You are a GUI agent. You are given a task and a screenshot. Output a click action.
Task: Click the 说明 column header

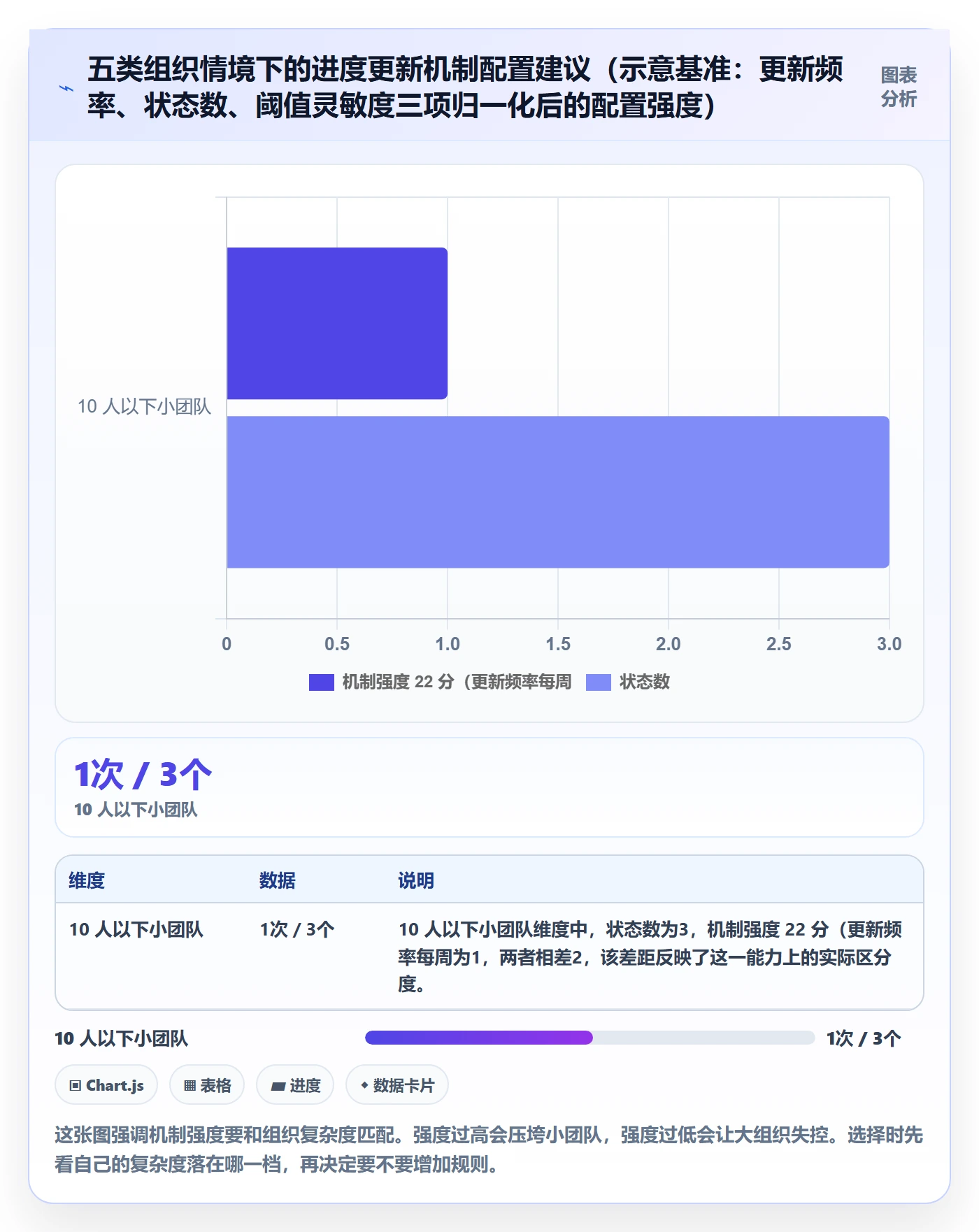[416, 880]
